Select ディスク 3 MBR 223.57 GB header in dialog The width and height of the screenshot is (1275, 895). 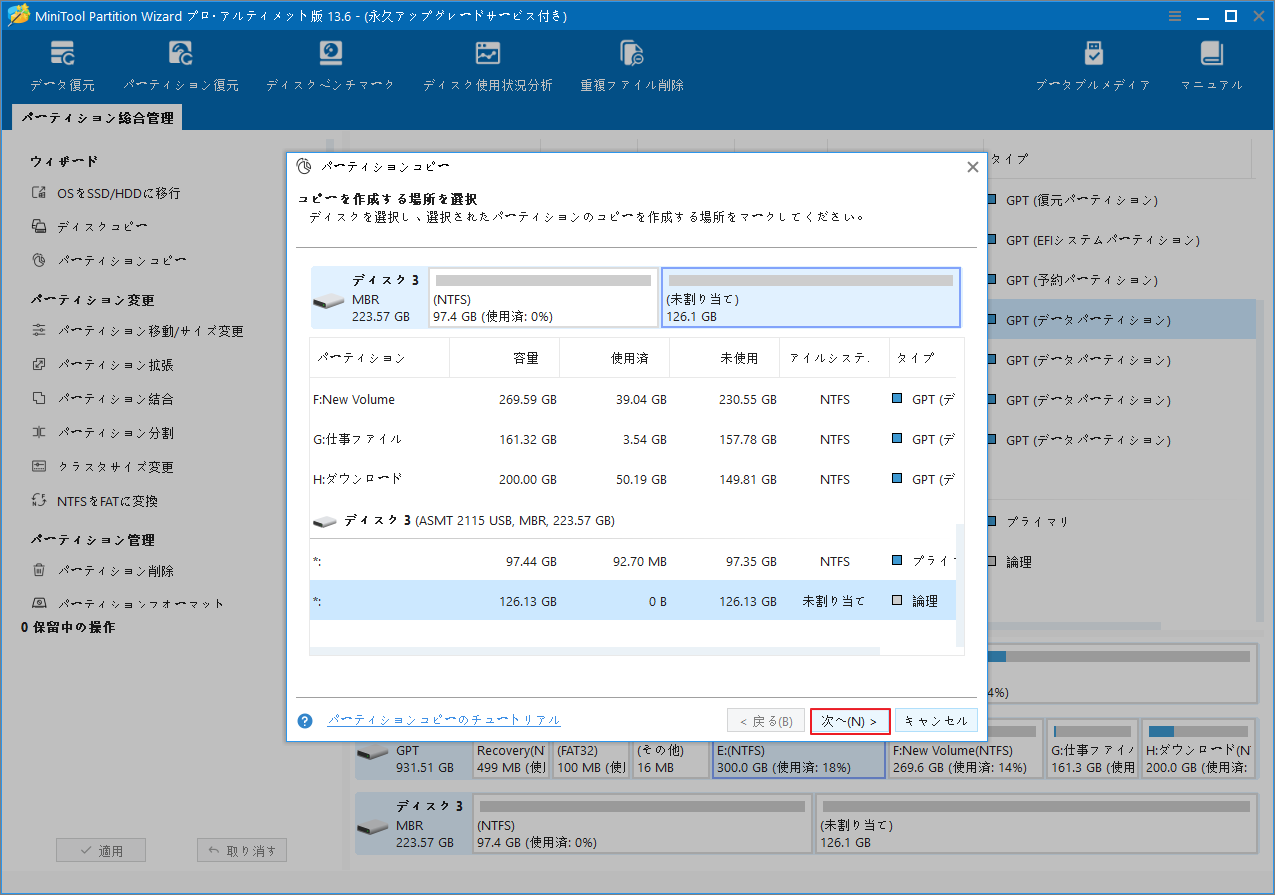point(368,297)
